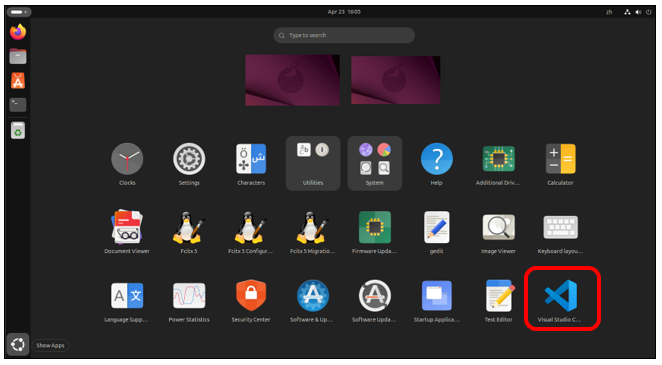Image resolution: width=662 pixels, height=365 pixels.
Task: Open Files from the dock
Action: (x=18, y=56)
